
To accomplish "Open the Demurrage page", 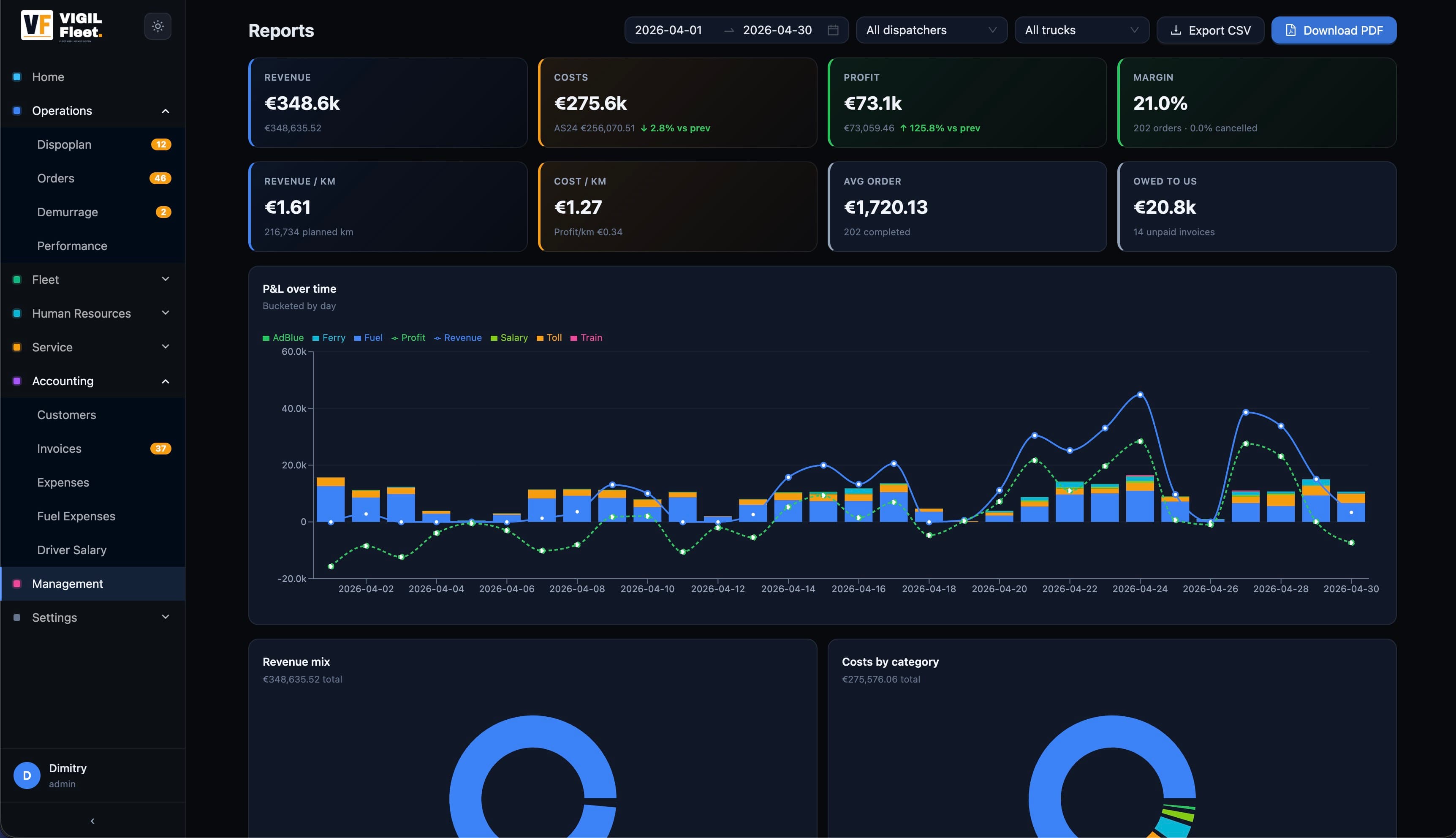I will pos(93,212).
